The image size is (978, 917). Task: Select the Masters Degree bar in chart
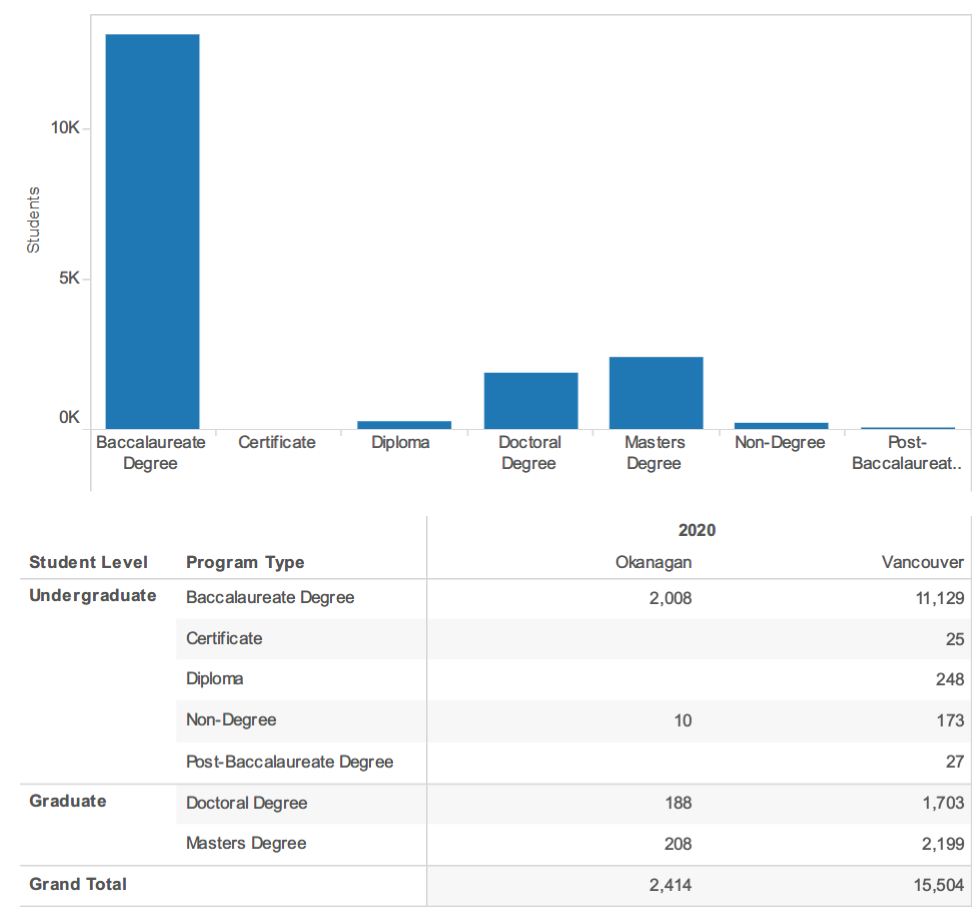(x=656, y=393)
